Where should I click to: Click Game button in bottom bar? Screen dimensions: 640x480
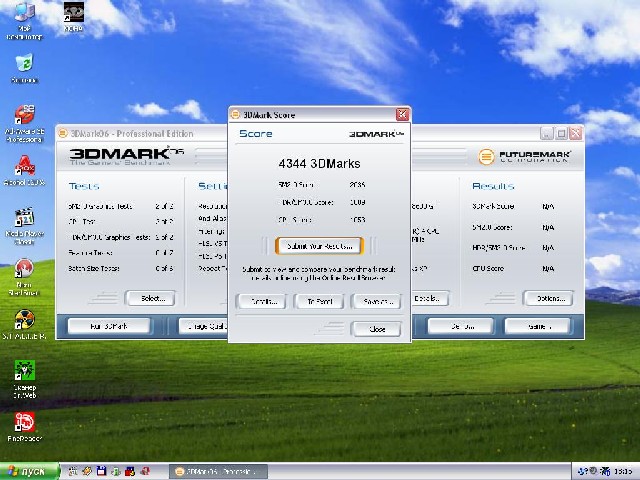pyautogui.click(x=537, y=326)
